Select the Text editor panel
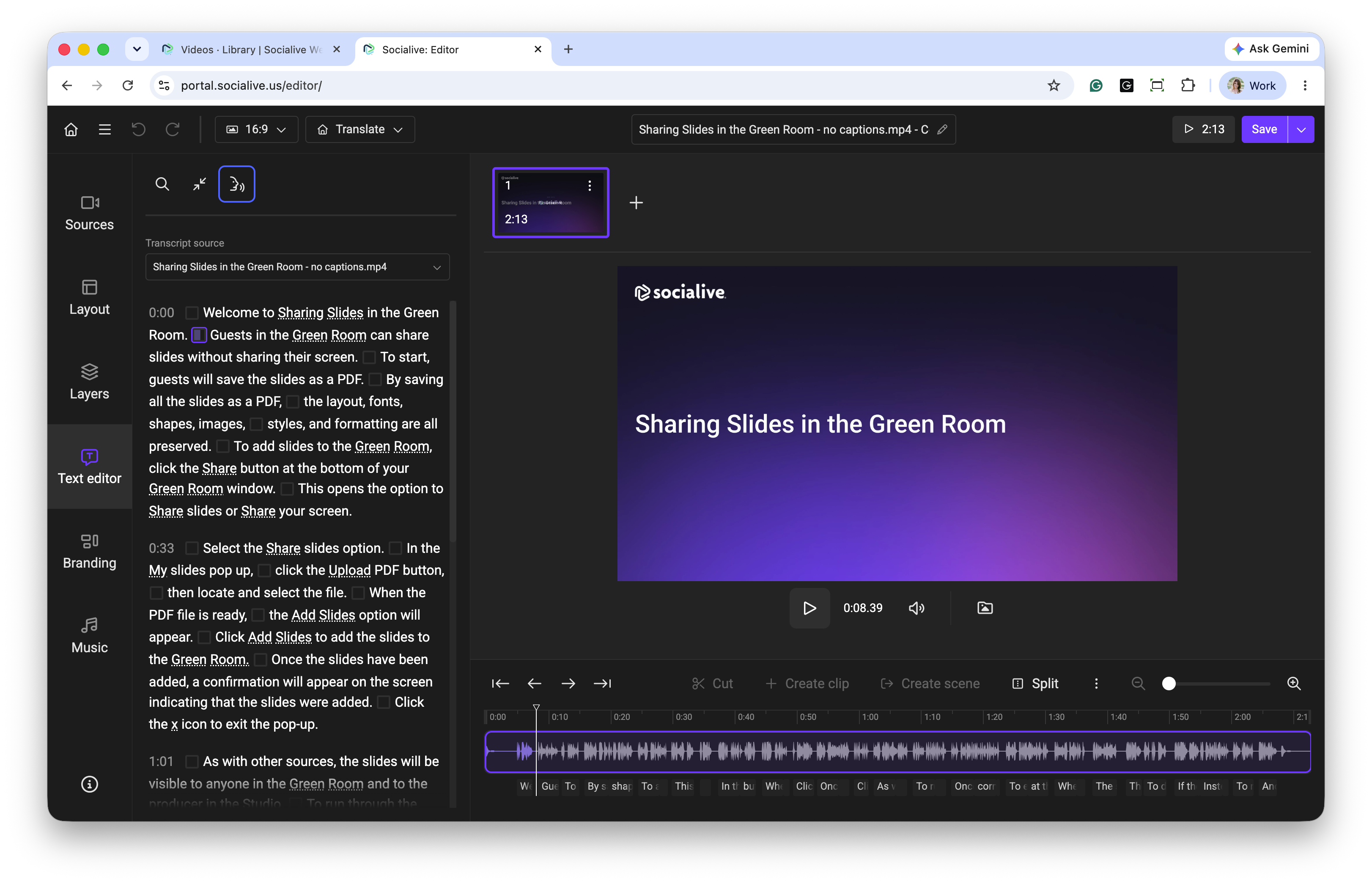 pyautogui.click(x=90, y=467)
